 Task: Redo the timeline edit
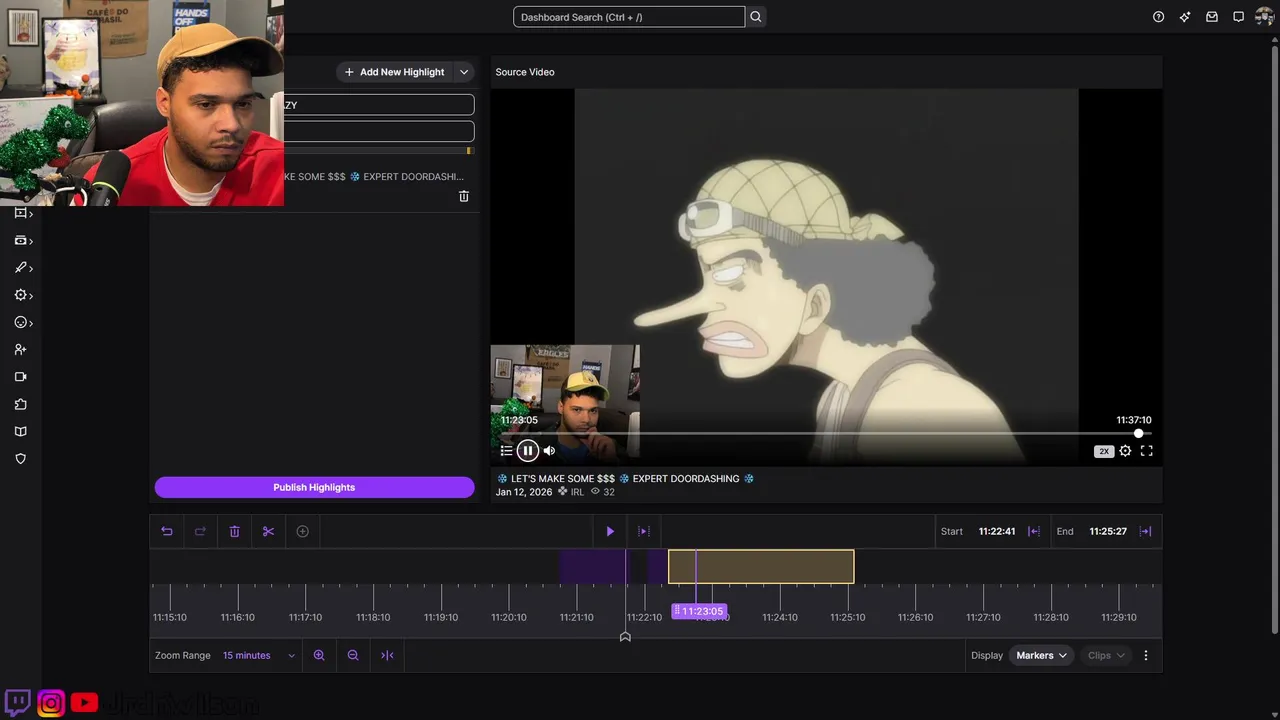200,531
